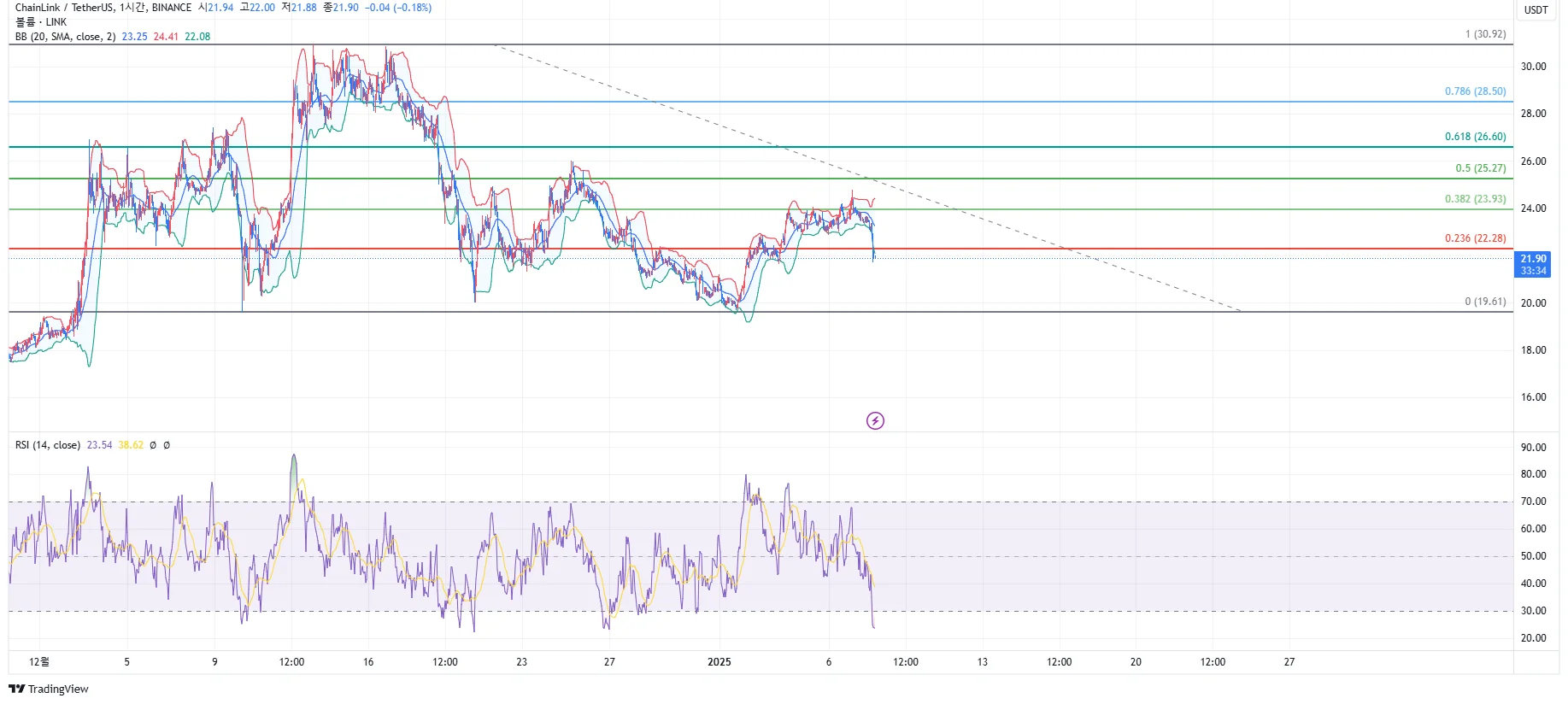Click the 30.00 price axis label
The image size is (1568, 704).
[x=1533, y=67]
